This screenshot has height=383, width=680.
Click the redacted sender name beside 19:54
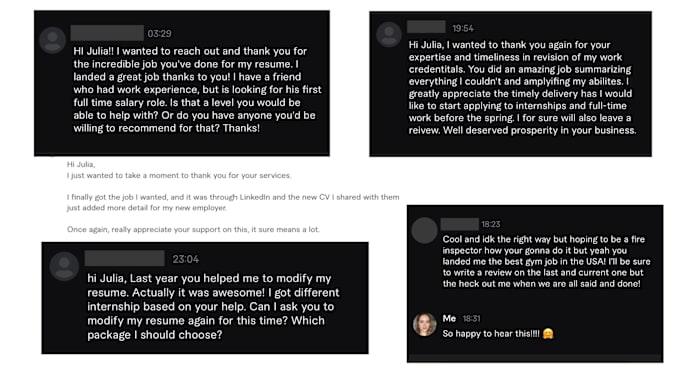click(x=426, y=27)
